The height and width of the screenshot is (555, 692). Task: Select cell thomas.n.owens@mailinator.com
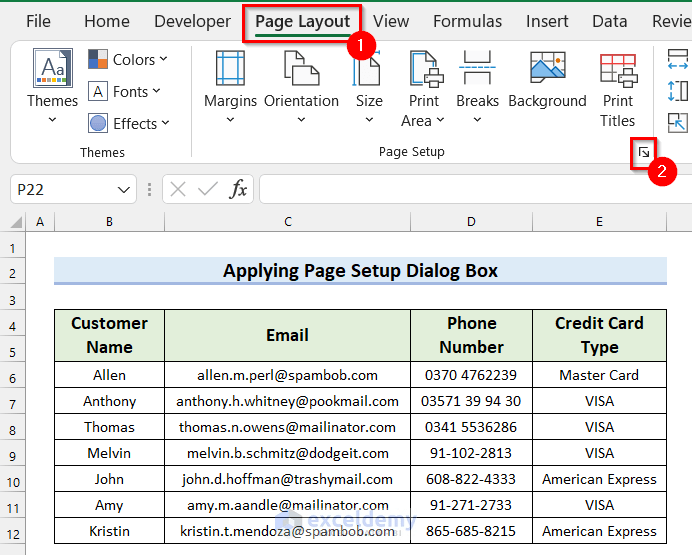[x=288, y=427]
